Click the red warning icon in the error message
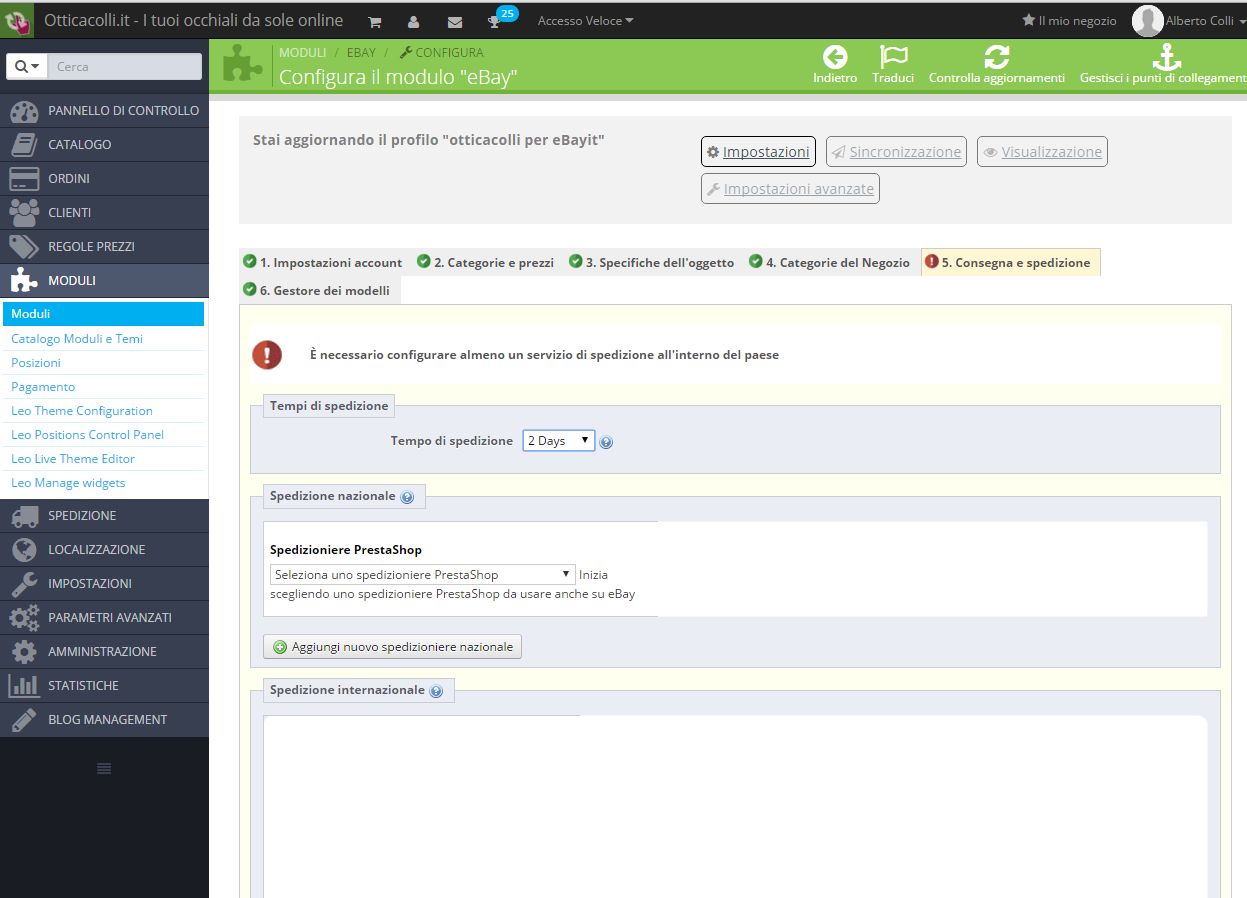This screenshot has height=898, width=1247. point(267,355)
